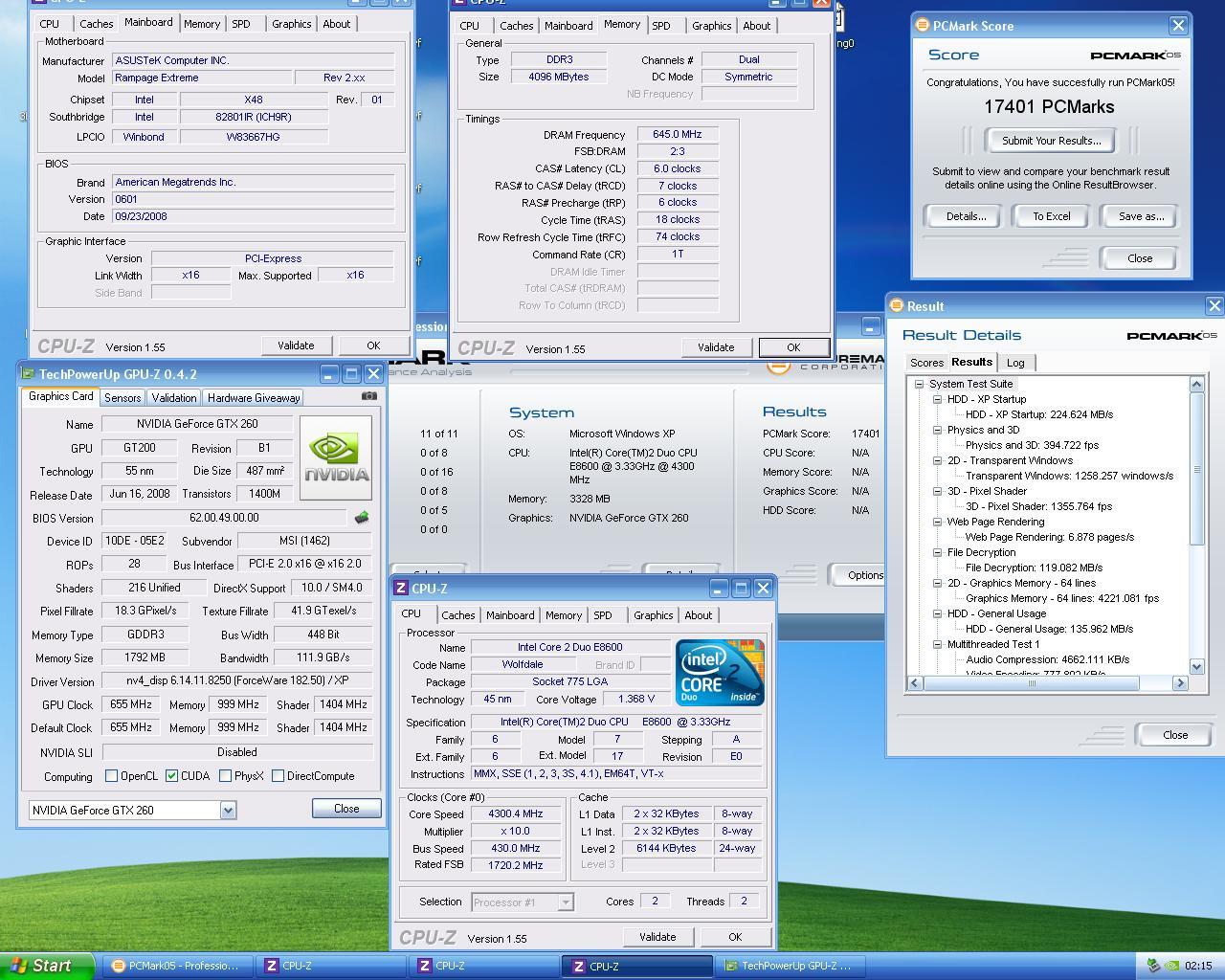Switch to TechPowerUp GPU-Z taskbar item
The width and height of the screenshot is (1225, 980).
[791, 966]
